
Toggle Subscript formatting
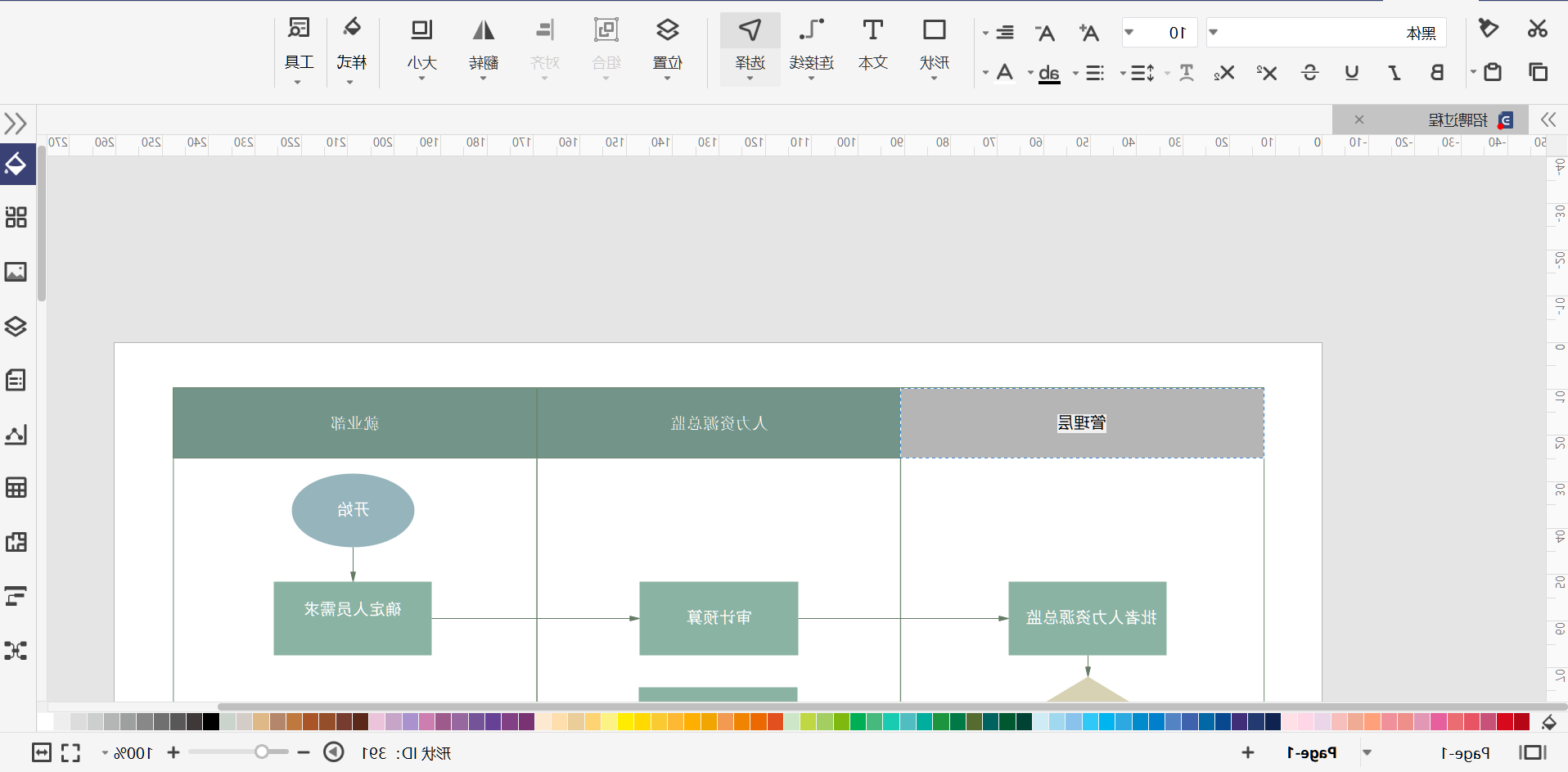click(x=1223, y=73)
